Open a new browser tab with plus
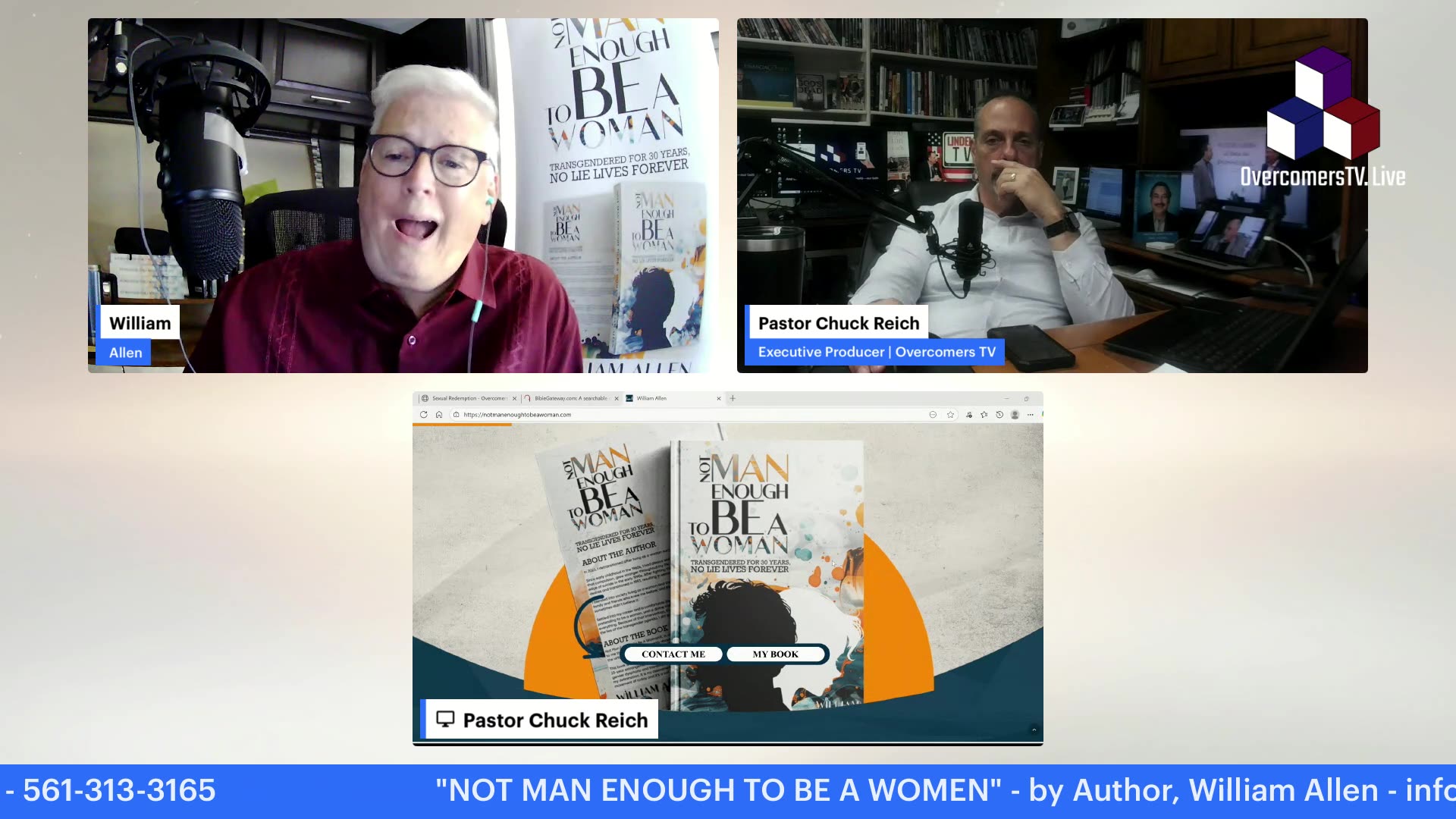Viewport: 1456px width, 819px height. (x=733, y=398)
